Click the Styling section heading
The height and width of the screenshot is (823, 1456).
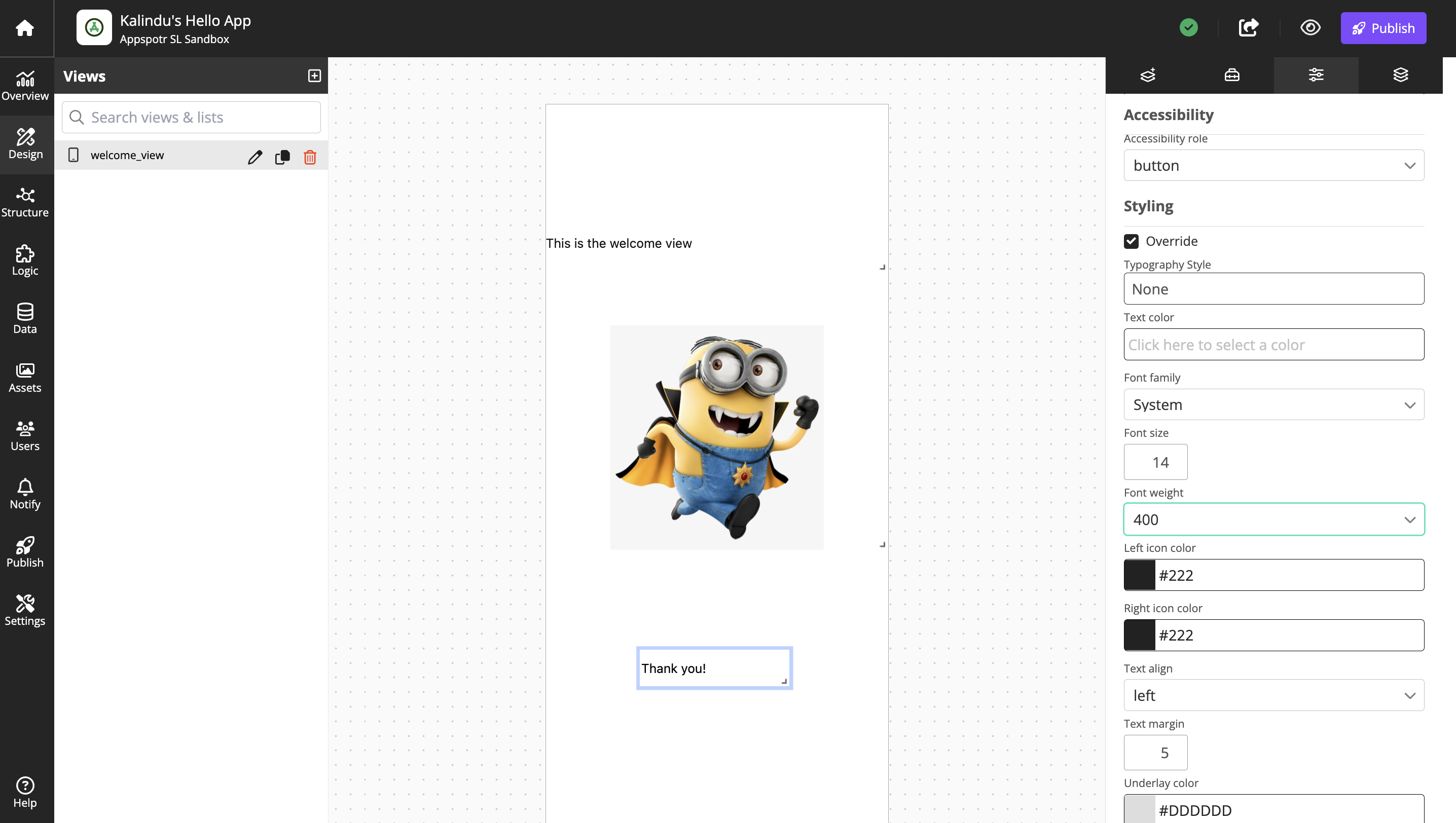[1148, 206]
